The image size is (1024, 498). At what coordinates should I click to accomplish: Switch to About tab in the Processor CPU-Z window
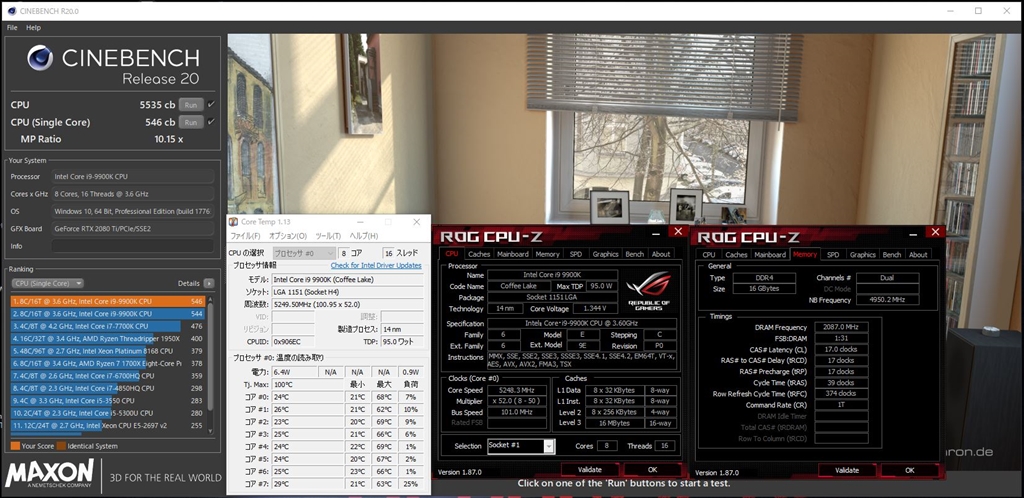661,254
